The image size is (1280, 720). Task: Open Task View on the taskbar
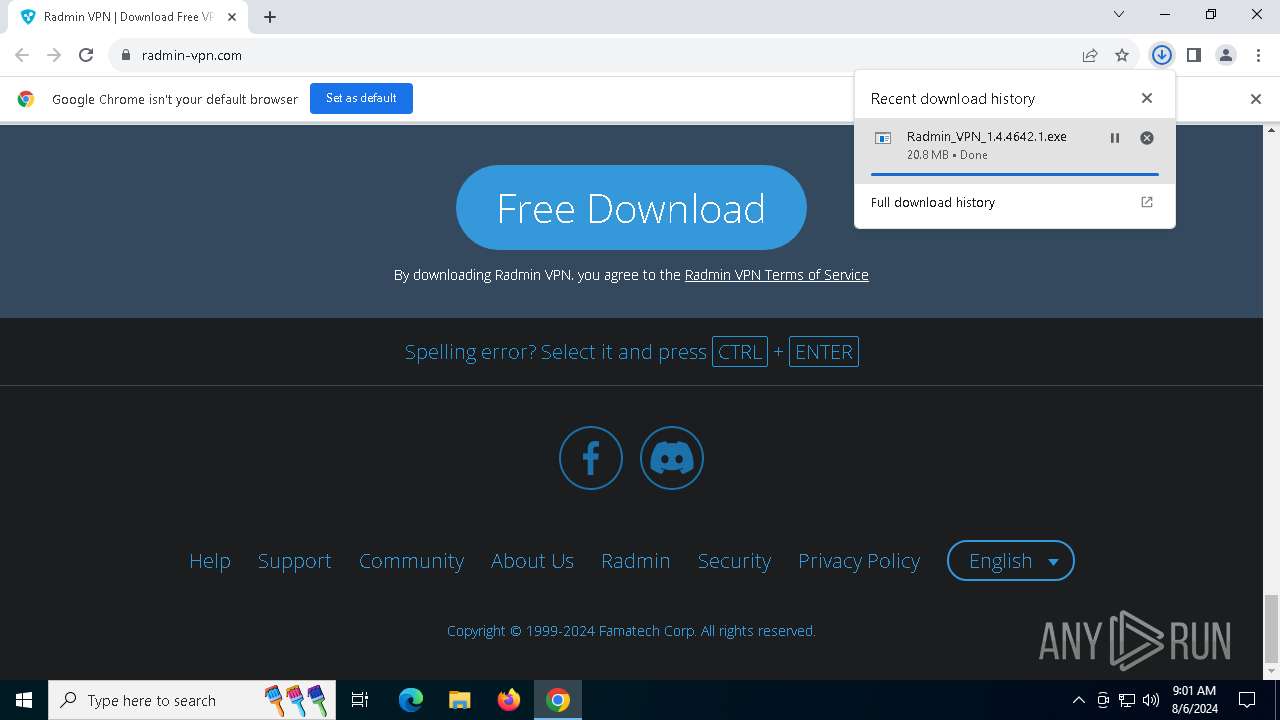pos(360,700)
